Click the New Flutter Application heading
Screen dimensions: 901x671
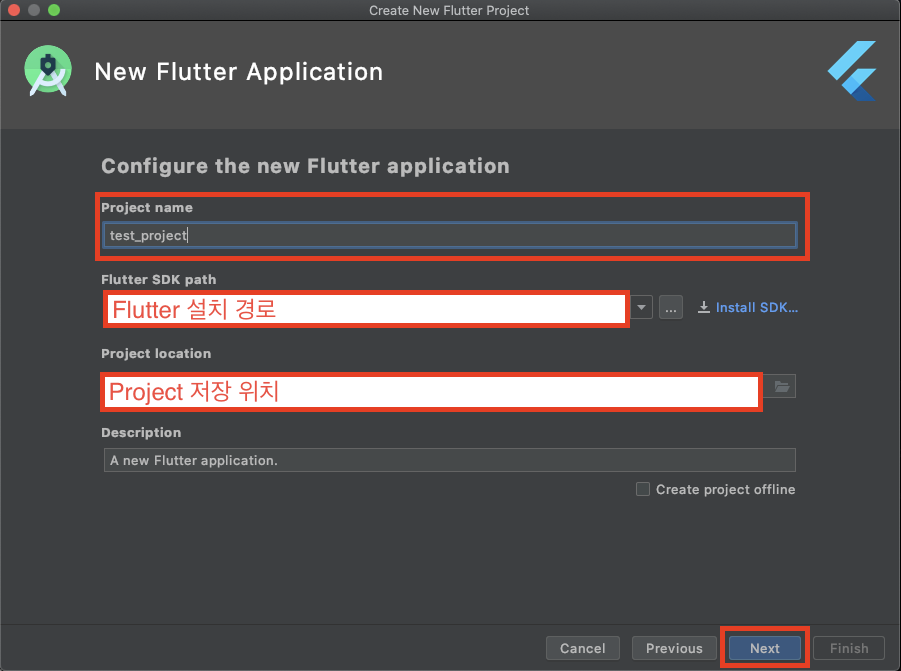pos(238,72)
